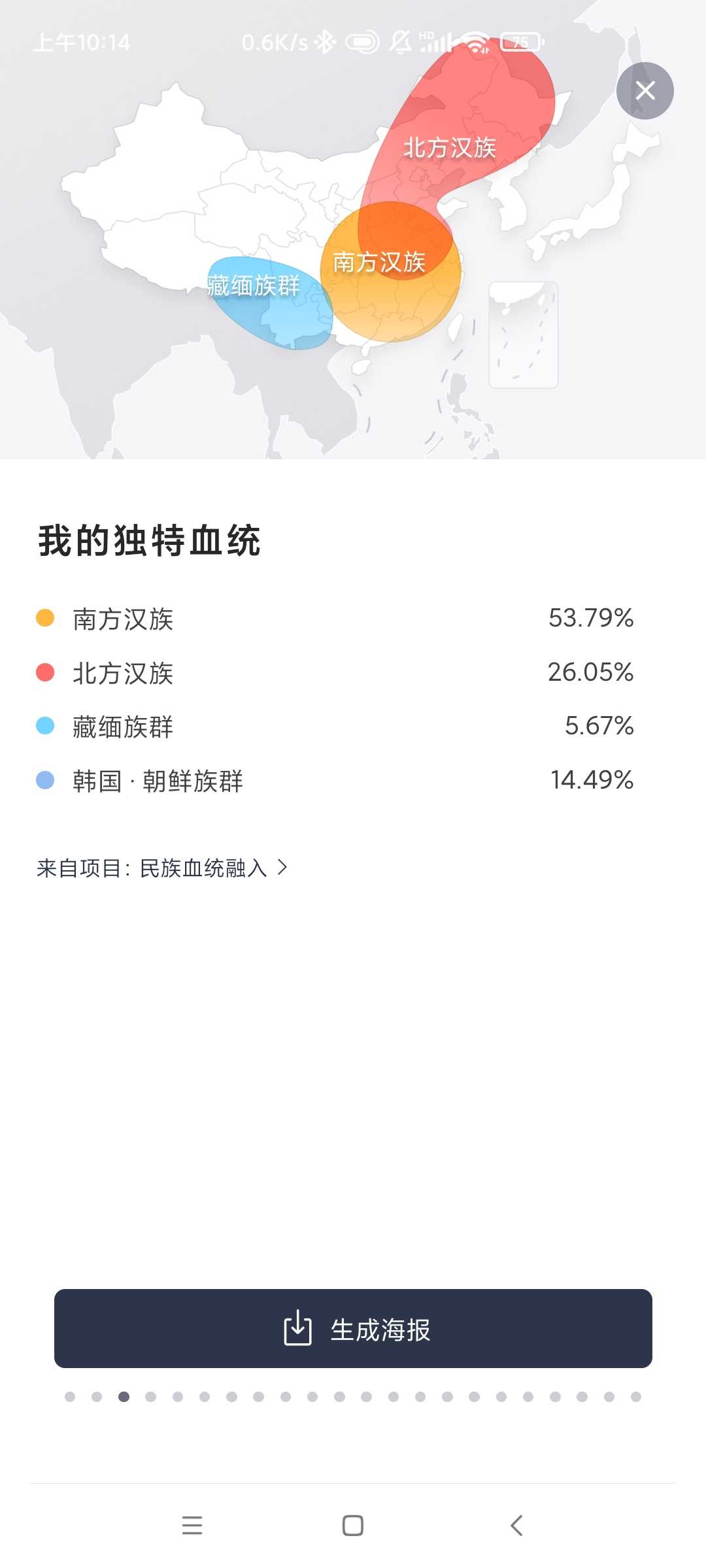The height and width of the screenshot is (1568, 706).
Task: Tap the Android home square icon
Action: [x=353, y=1526]
